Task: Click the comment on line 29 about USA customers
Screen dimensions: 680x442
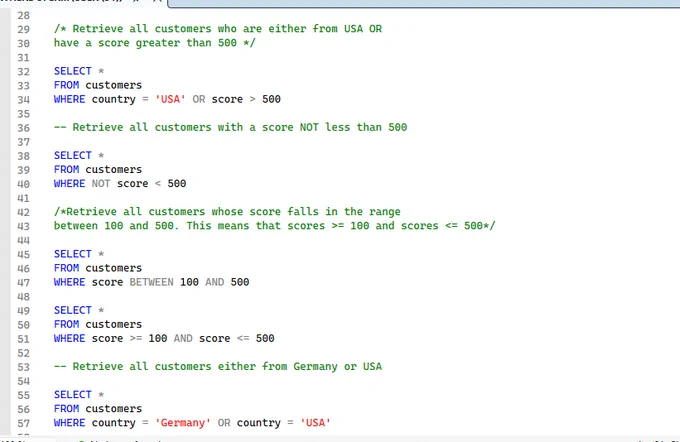Action: pyautogui.click(x=218, y=29)
